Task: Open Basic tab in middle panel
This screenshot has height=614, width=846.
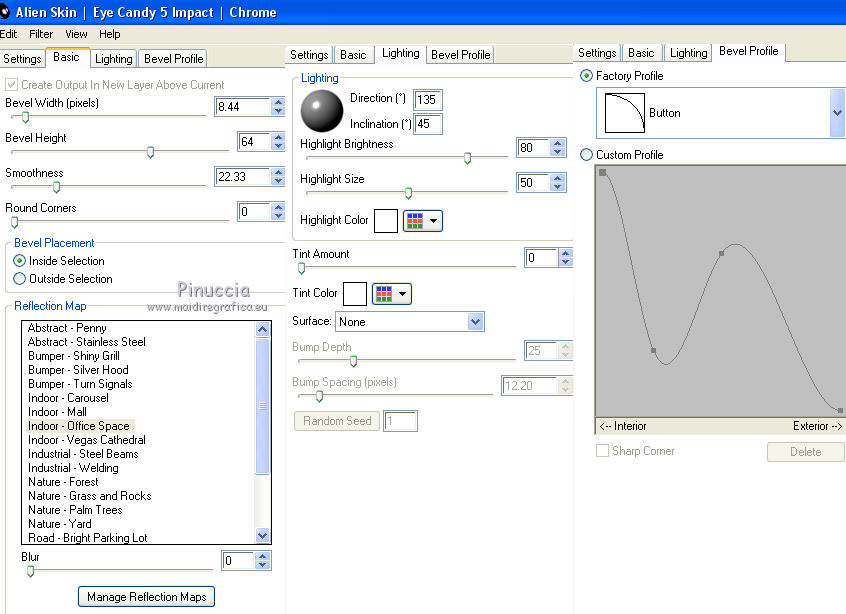Action: tap(353, 54)
